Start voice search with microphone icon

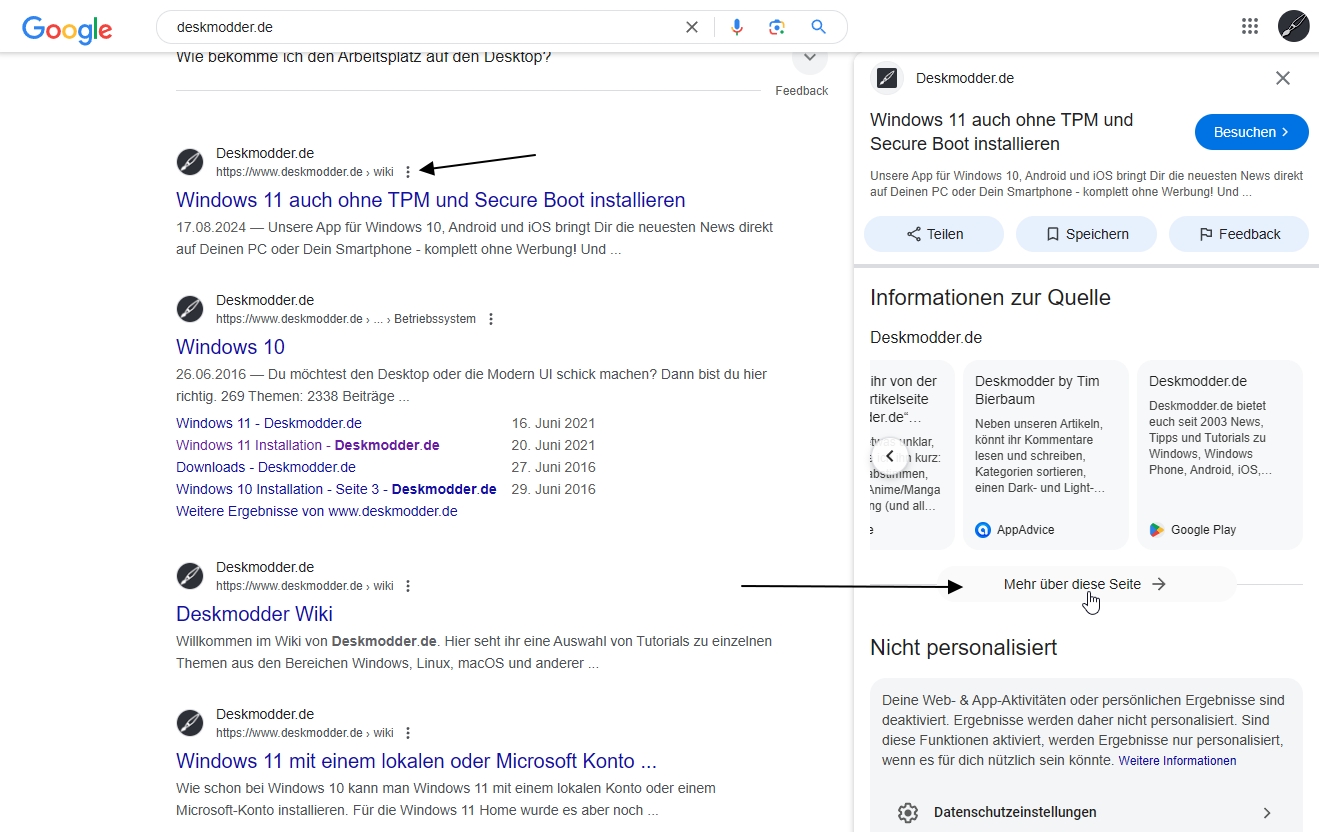coord(737,27)
